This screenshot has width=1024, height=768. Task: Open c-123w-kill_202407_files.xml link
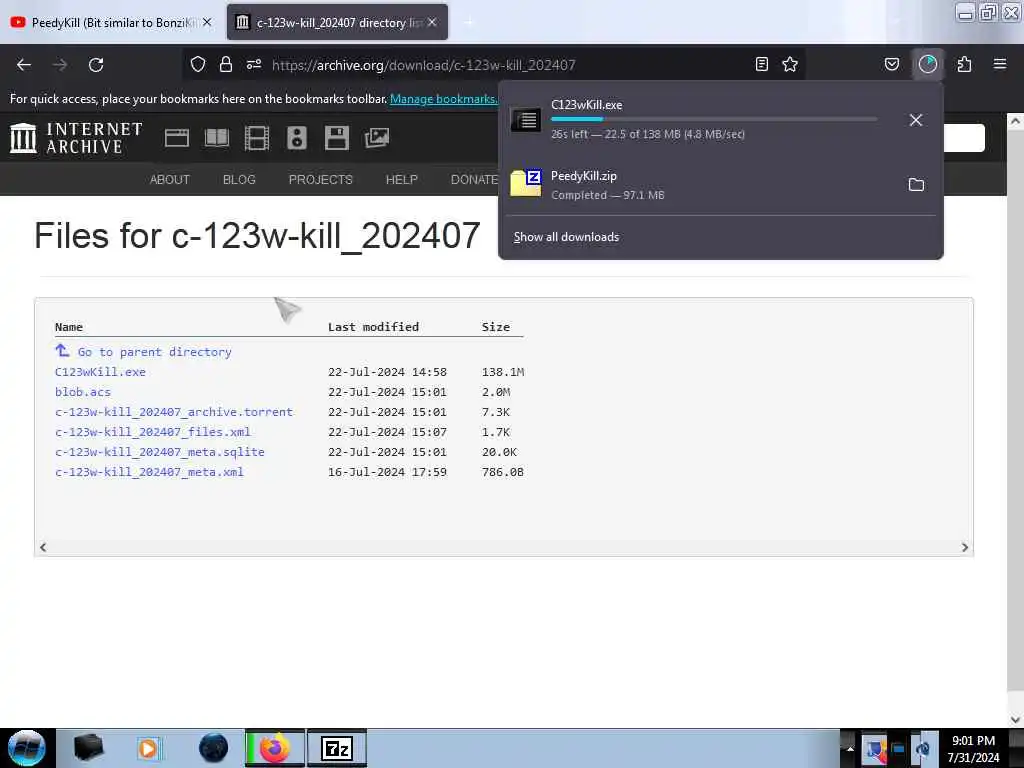(x=153, y=432)
